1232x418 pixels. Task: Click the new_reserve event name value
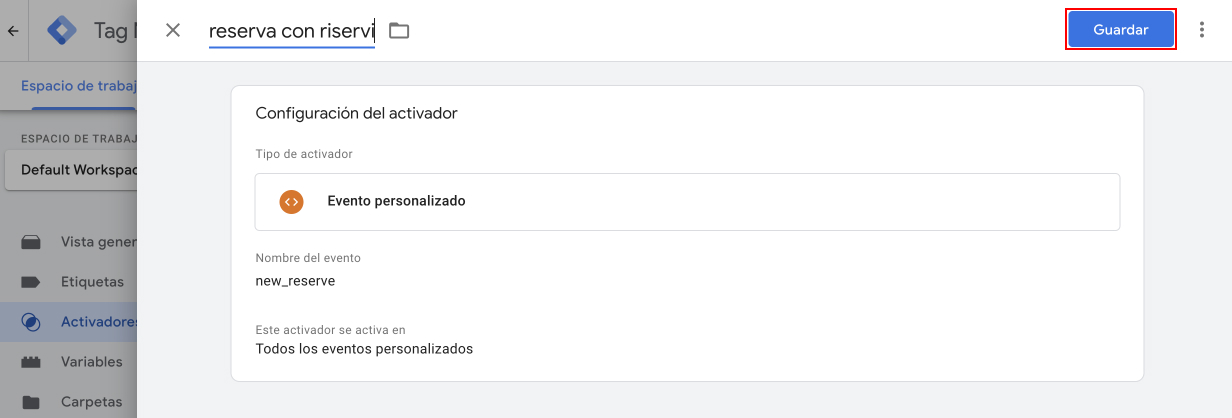pos(295,281)
